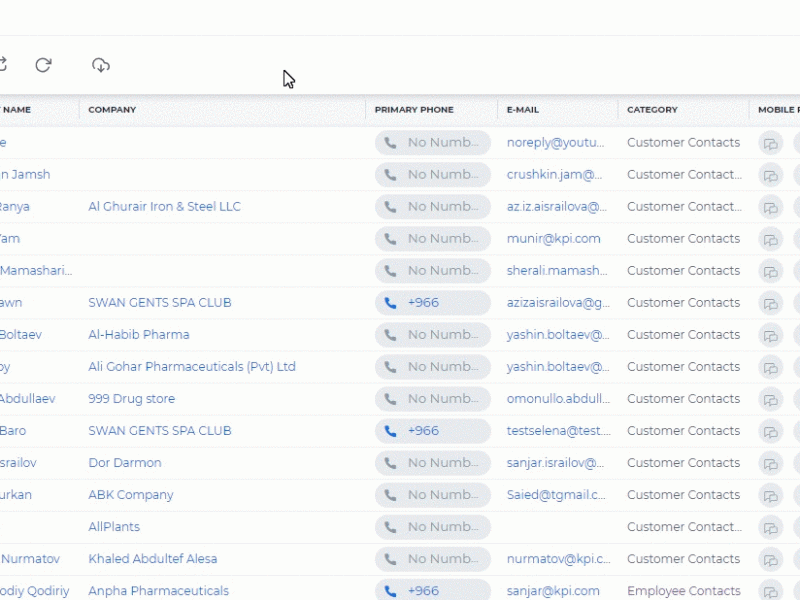Select Customer Contacts cell in munir row
800x600 pixels.
tap(684, 239)
